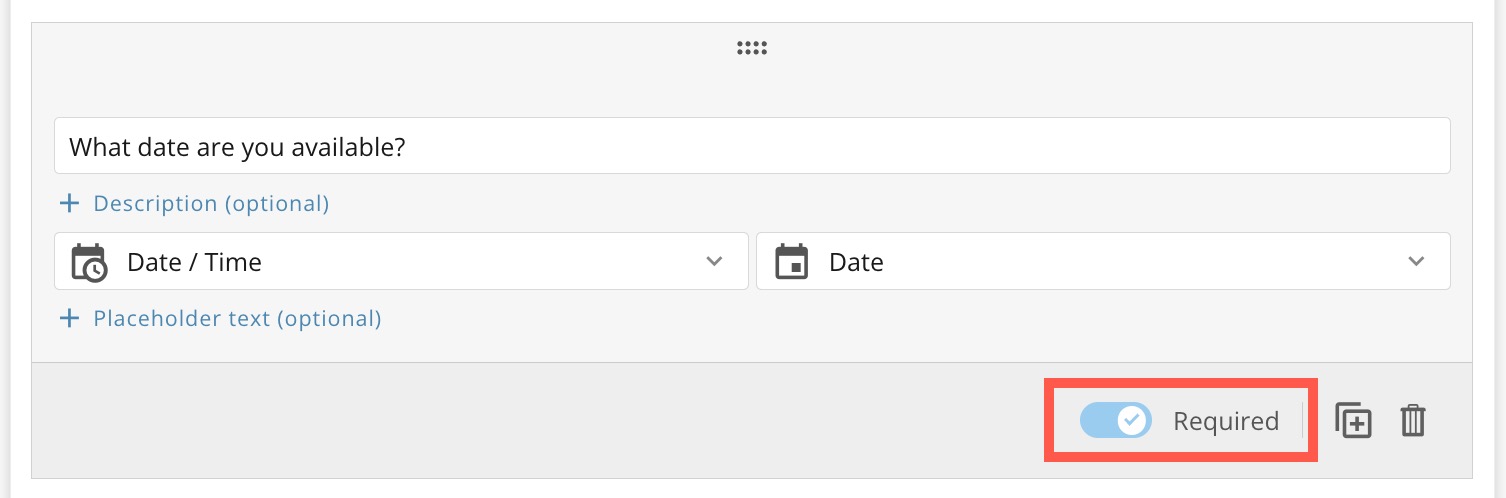This screenshot has height=498, width=1506.
Task: Click the calendar-clock icon beside Date / Time
Action: click(x=89, y=263)
